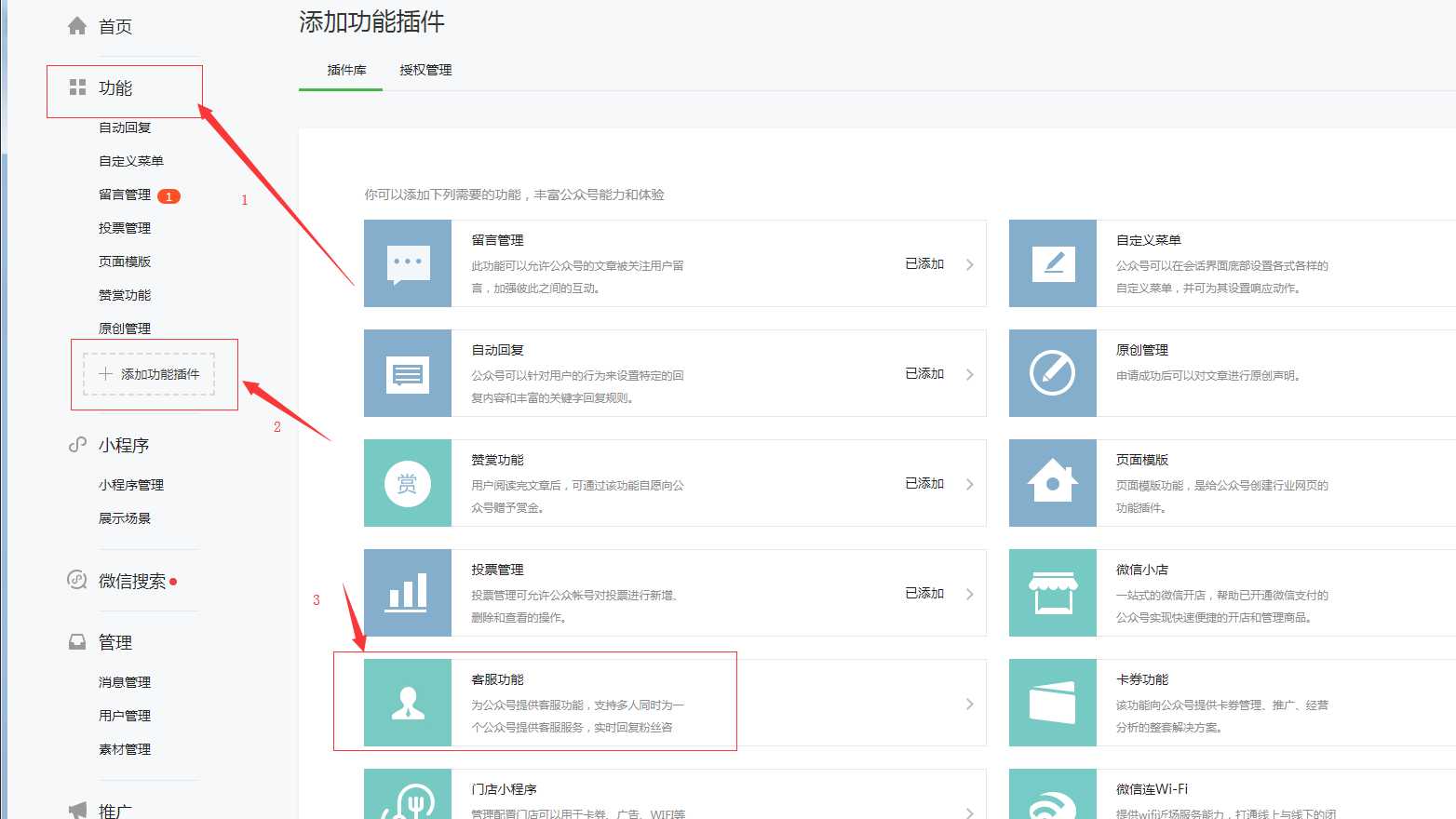Click the 小程序 section heading
Viewport: 1456px width, 819px height.
pos(124,445)
